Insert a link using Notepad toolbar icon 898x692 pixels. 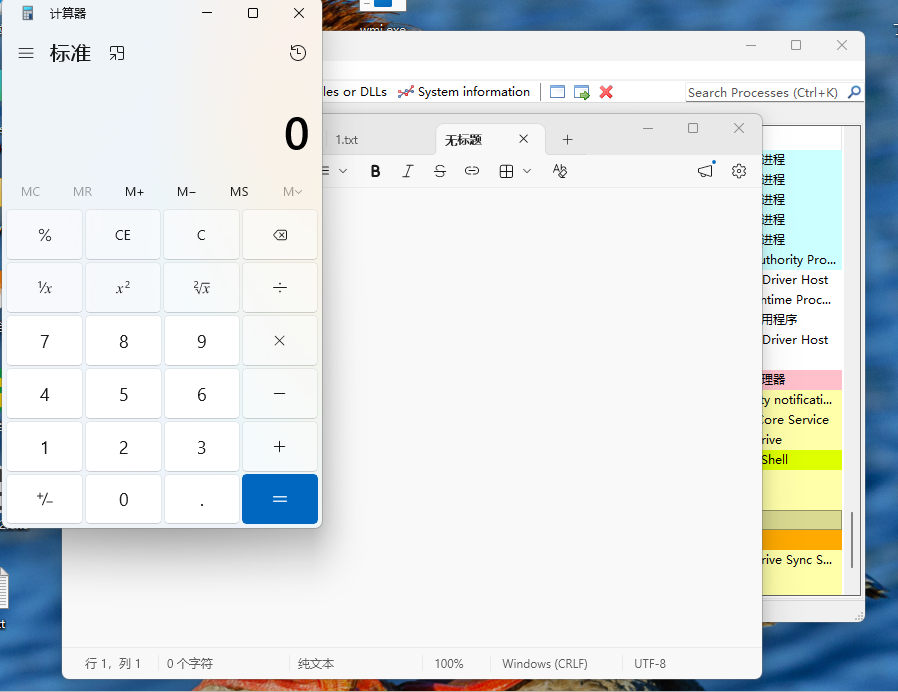coord(472,171)
